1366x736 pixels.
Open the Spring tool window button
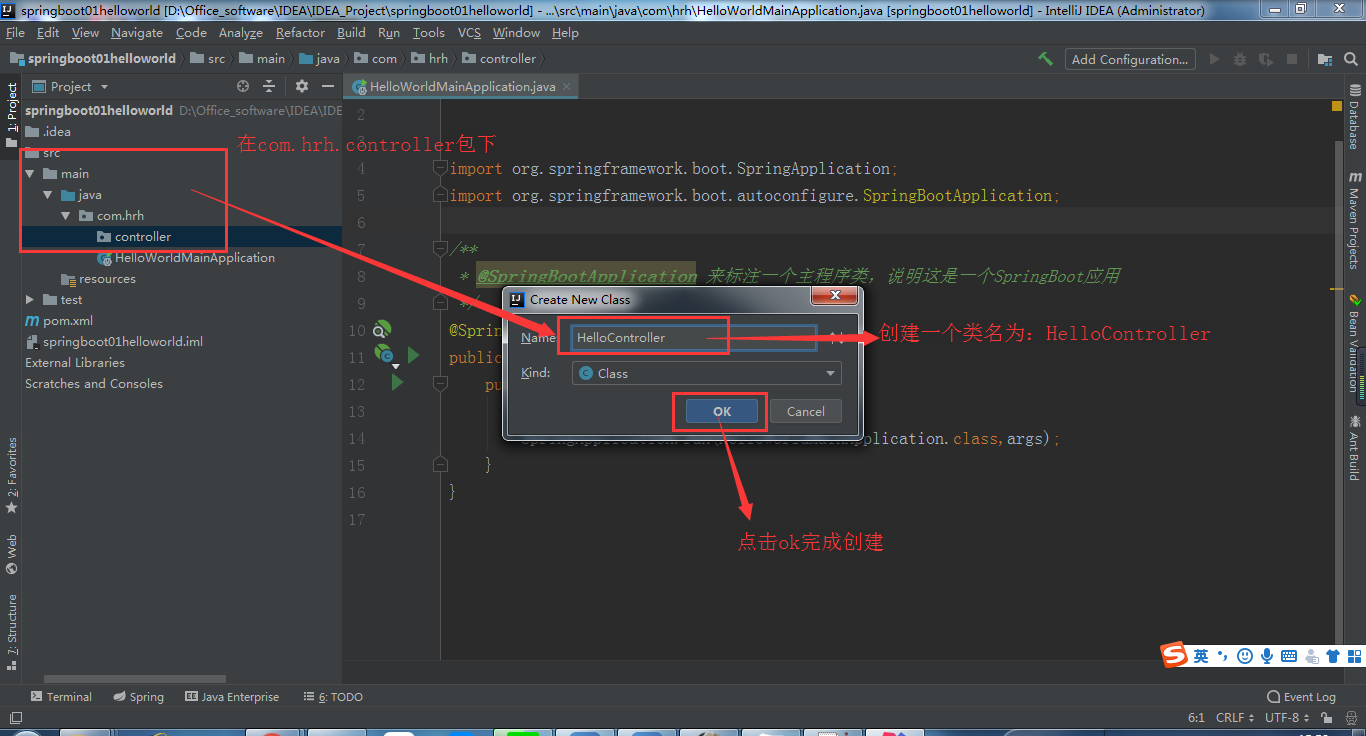click(x=138, y=697)
